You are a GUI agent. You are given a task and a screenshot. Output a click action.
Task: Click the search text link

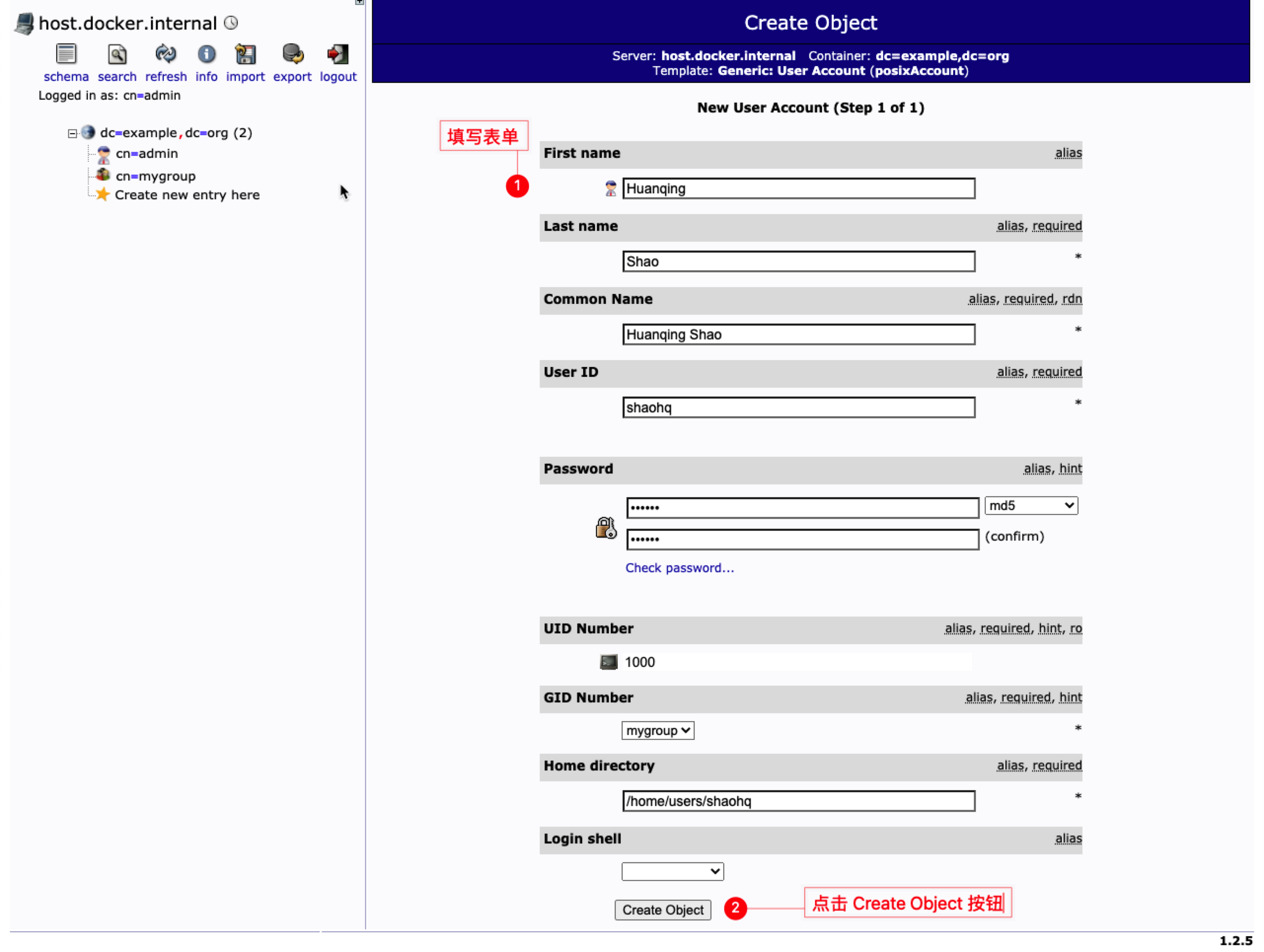tap(117, 76)
